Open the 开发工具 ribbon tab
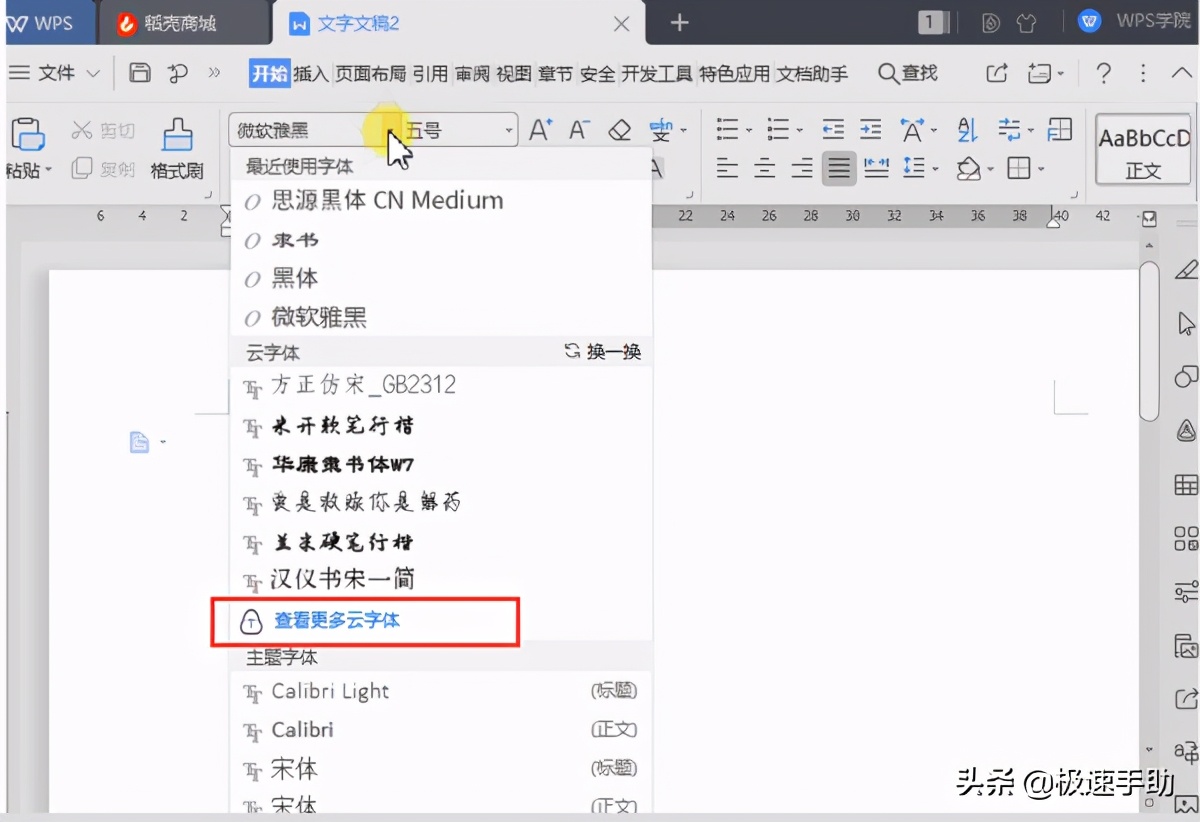1200x822 pixels. 657,73
